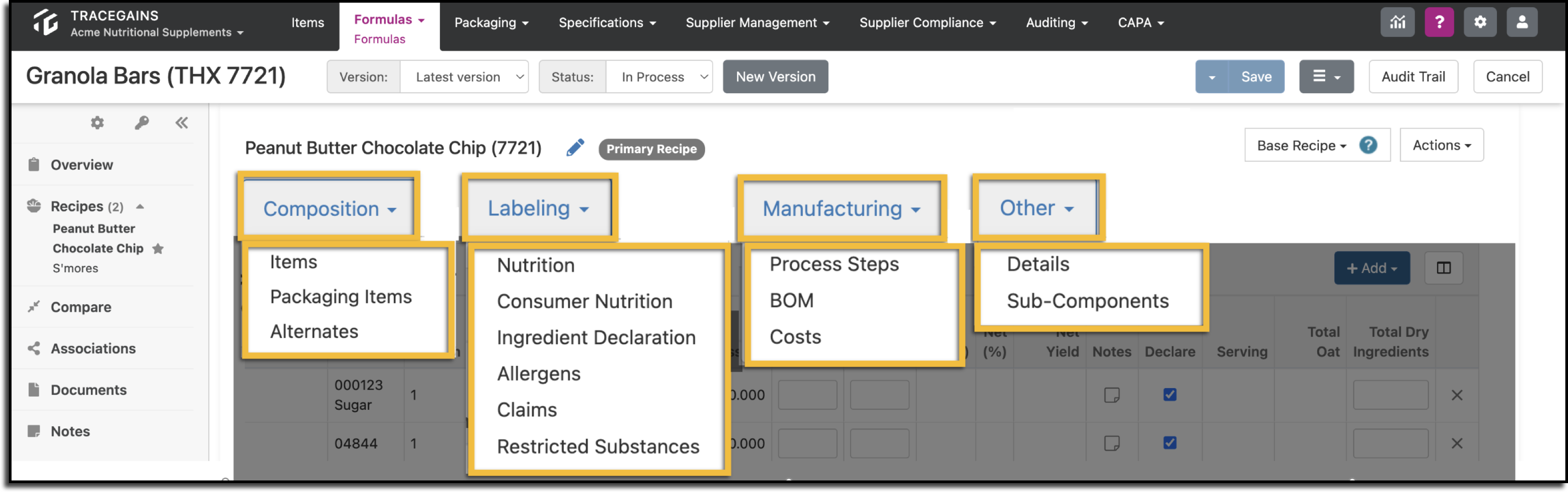Click the blue help icon beside Base Recipe
Viewport: 1568px width, 492px height.
[x=1368, y=146]
